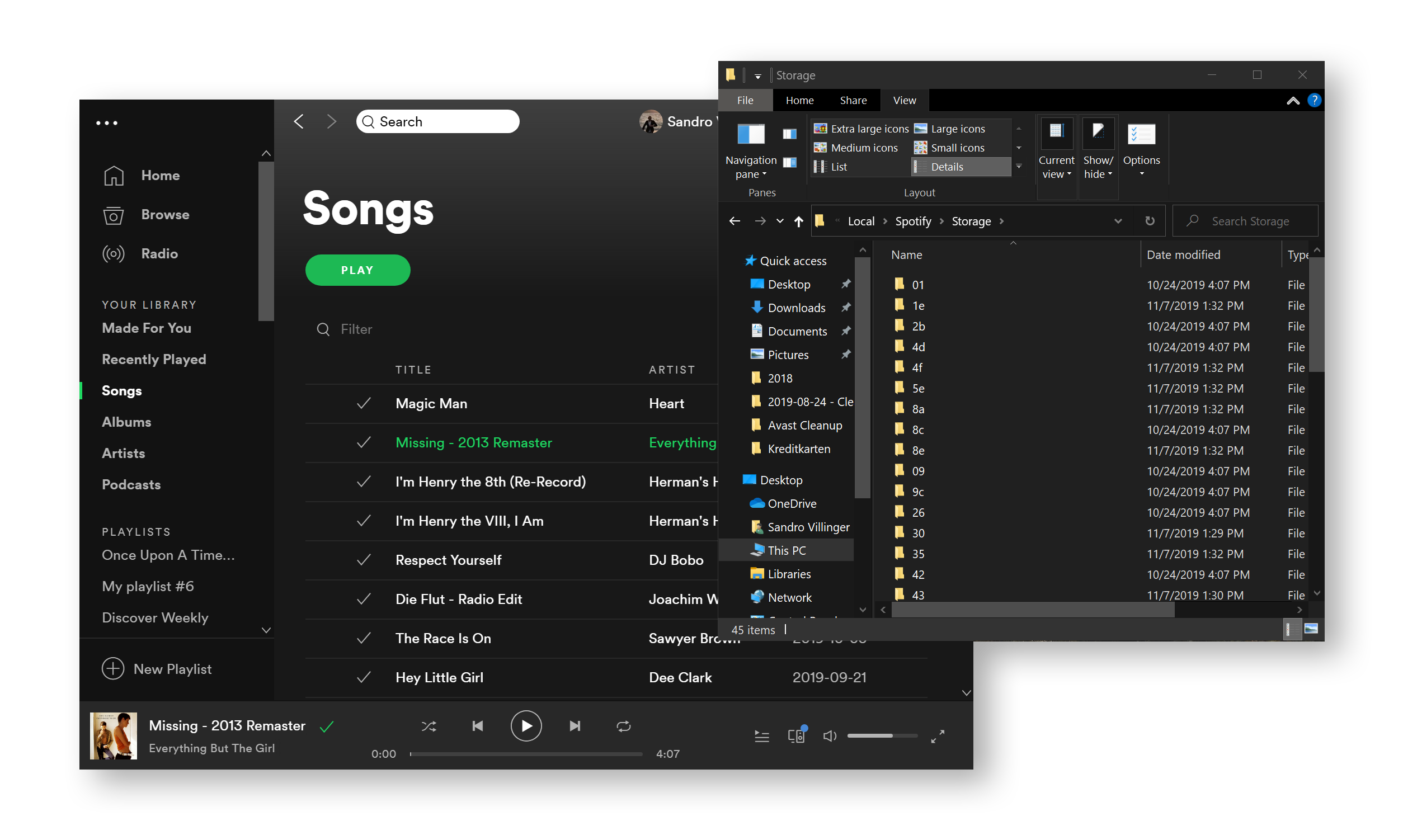The image size is (1403, 840).
Task: Select OneDrive in navigation tree
Action: (783, 504)
